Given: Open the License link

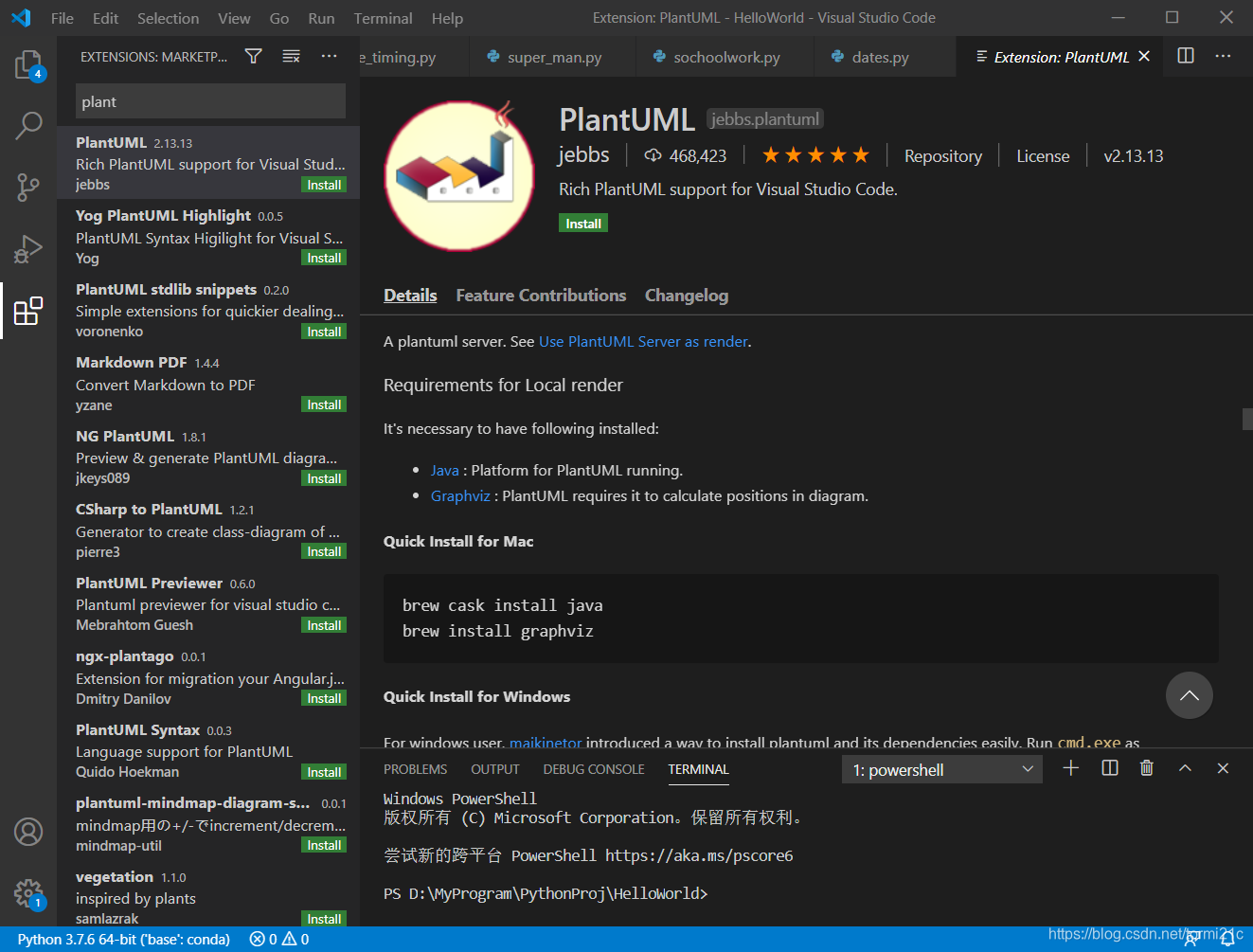Looking at the screenshot, I should [x=1043, y=156].
